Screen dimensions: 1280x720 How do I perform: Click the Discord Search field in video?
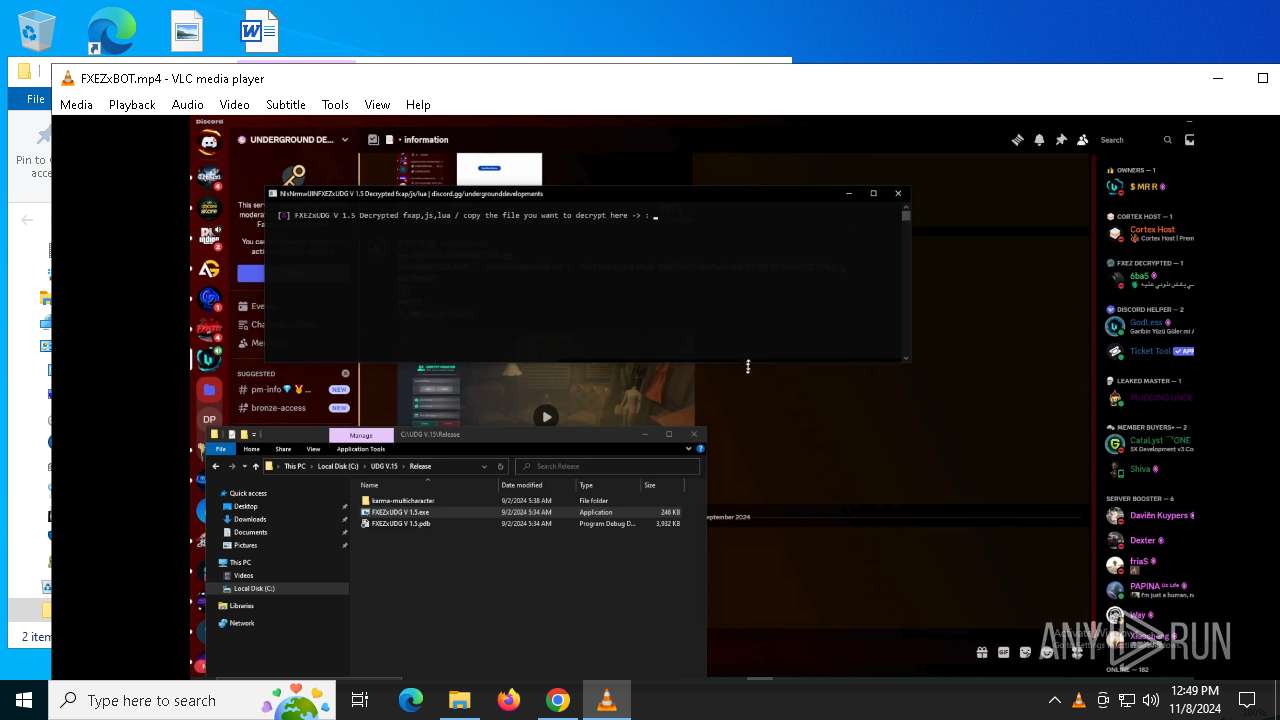click(1136, 140)
